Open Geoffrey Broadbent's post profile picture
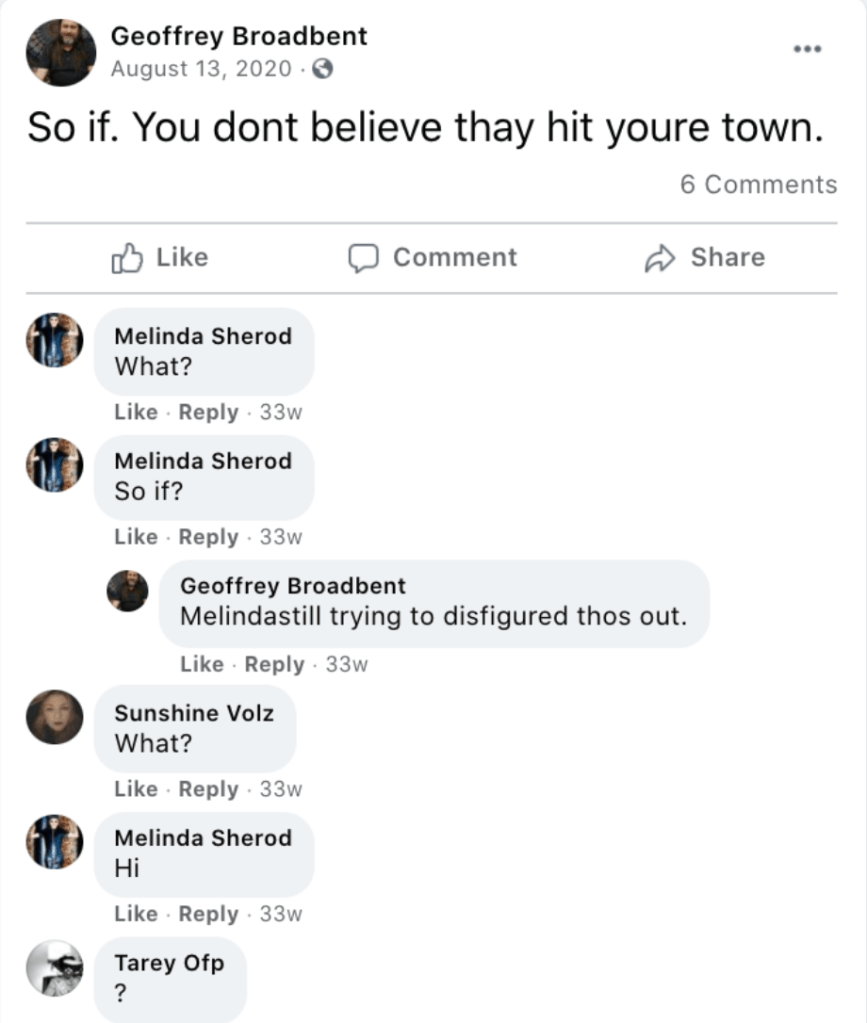This screenshot has height=1023, width=867. [61, 53]
